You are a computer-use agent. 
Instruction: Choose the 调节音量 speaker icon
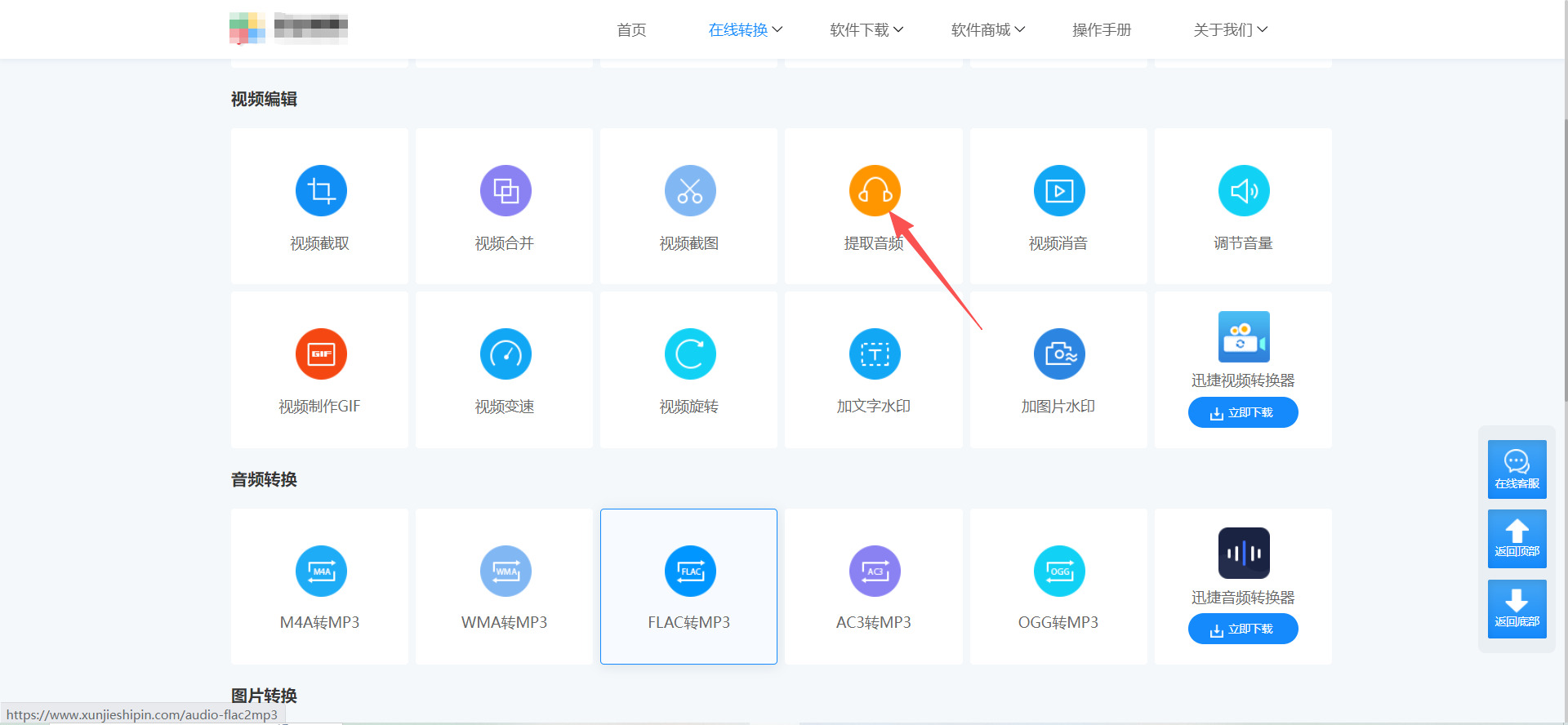[1244, 191]
